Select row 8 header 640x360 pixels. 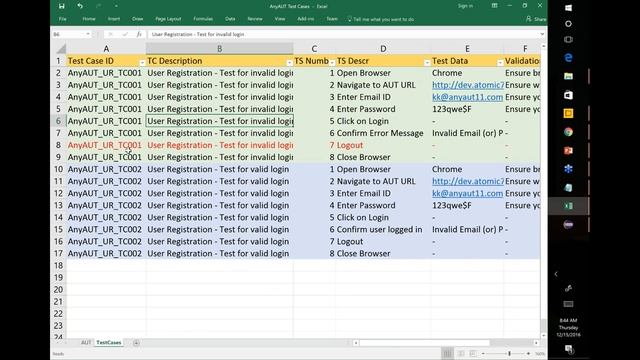pos(58,145)
